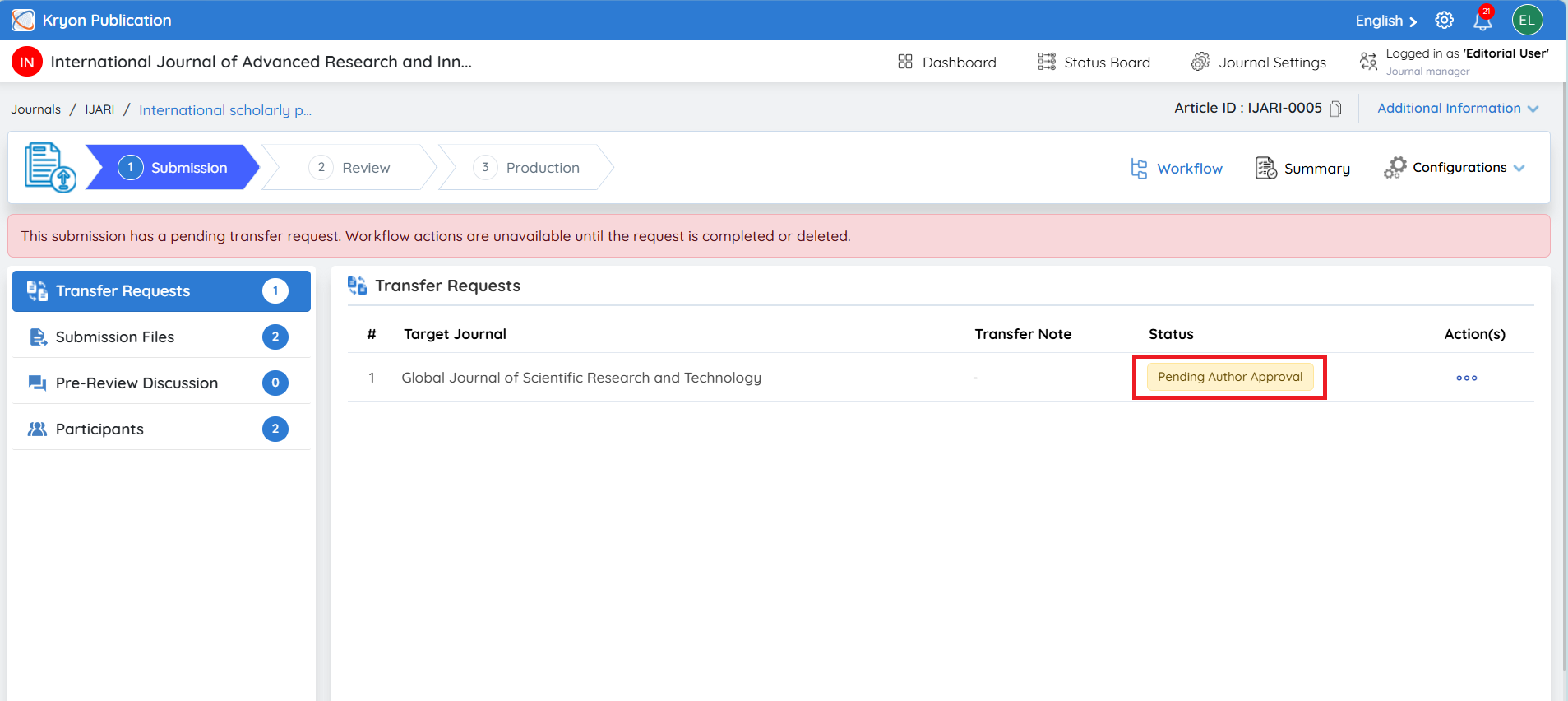1568x701 pixels.
Task: Click the IJARI breadcrumb
Action: pyautogui.click(x=99, y=109)
